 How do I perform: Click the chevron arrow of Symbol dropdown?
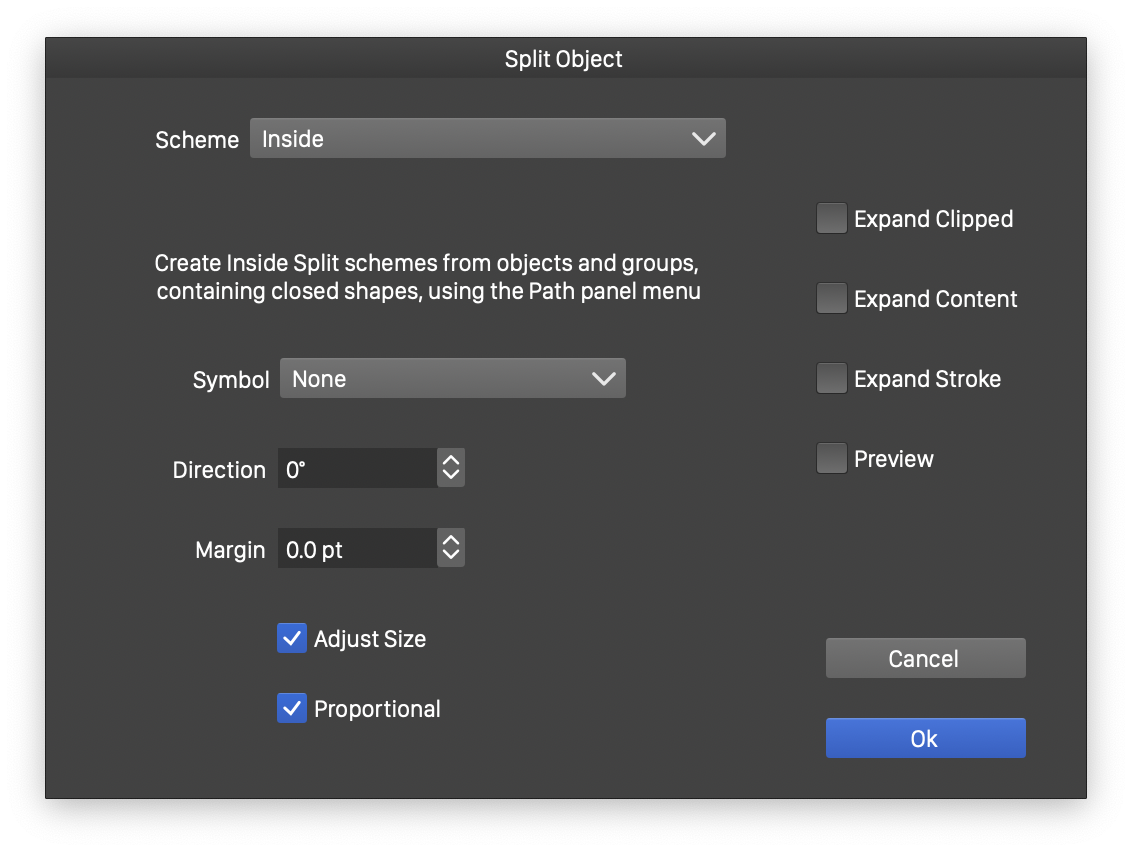point(604,379)
